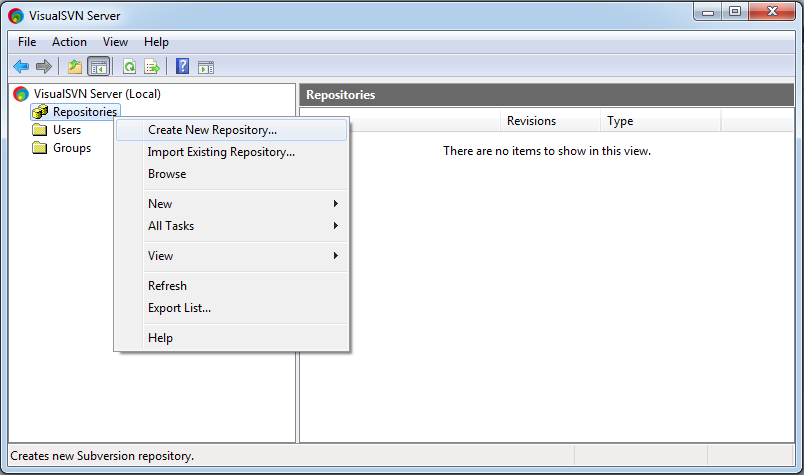Click the green Refresh toolbar icon
Image resolution: width=804 pixels, height=475 pixels.
tap(130, 66)
